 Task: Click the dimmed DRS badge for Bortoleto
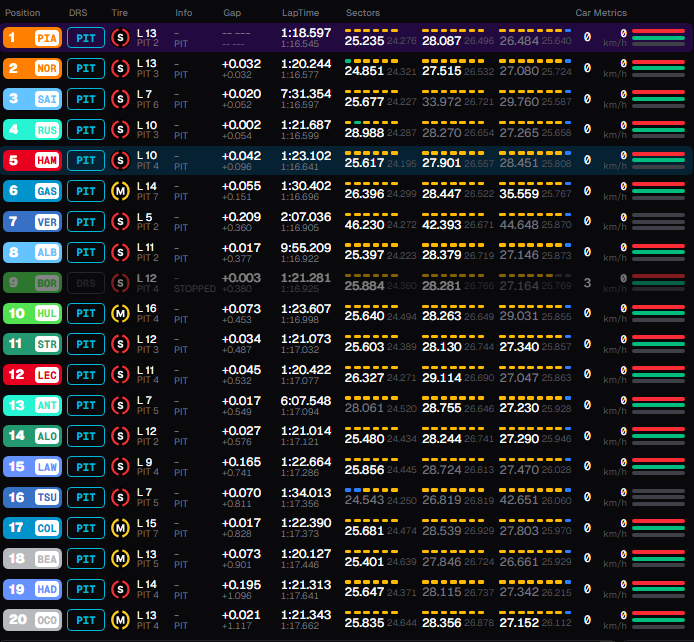[x=86, y=283]
